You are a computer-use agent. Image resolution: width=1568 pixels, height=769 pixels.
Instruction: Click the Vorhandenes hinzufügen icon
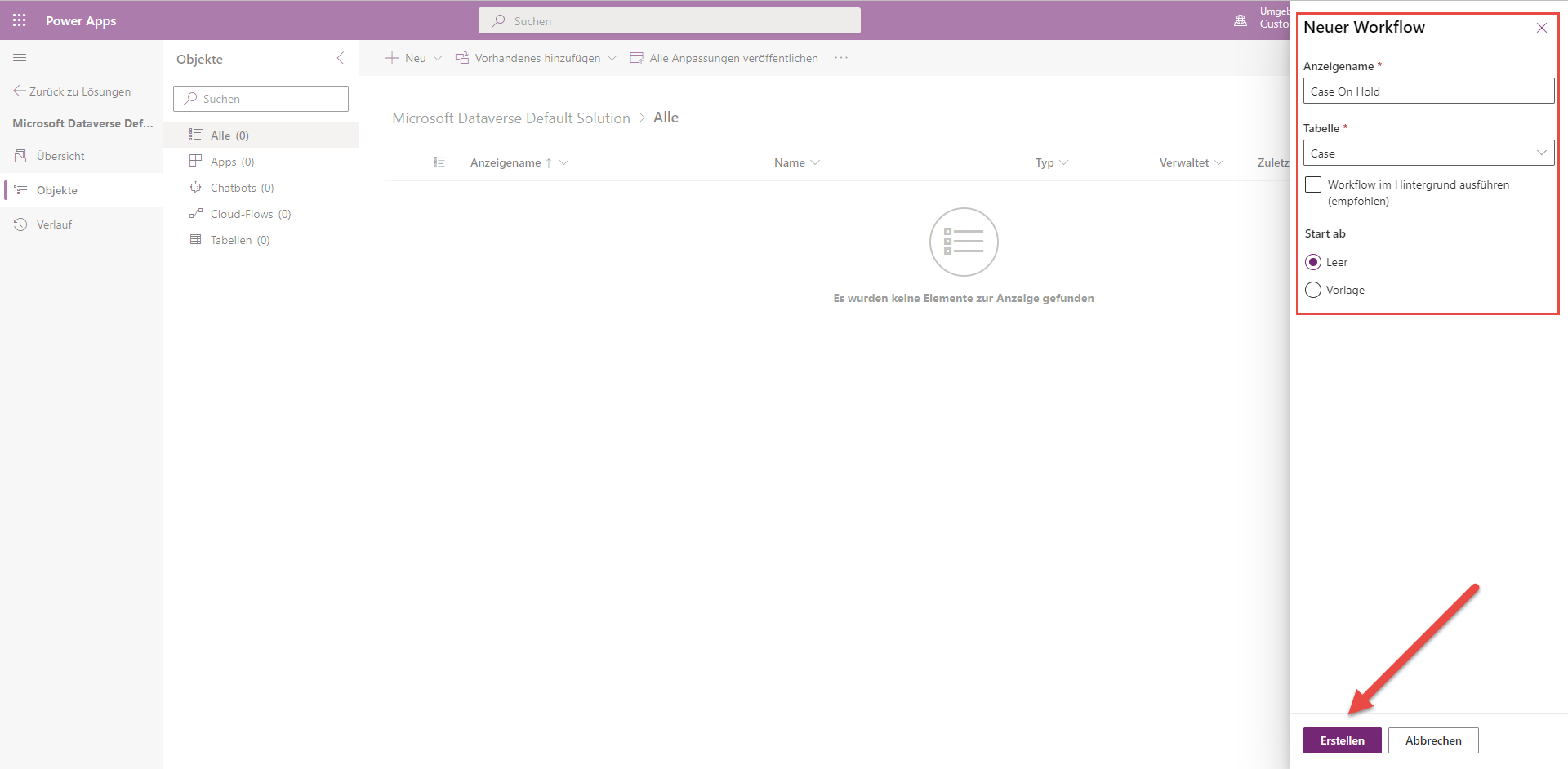[x=461, y=58]
